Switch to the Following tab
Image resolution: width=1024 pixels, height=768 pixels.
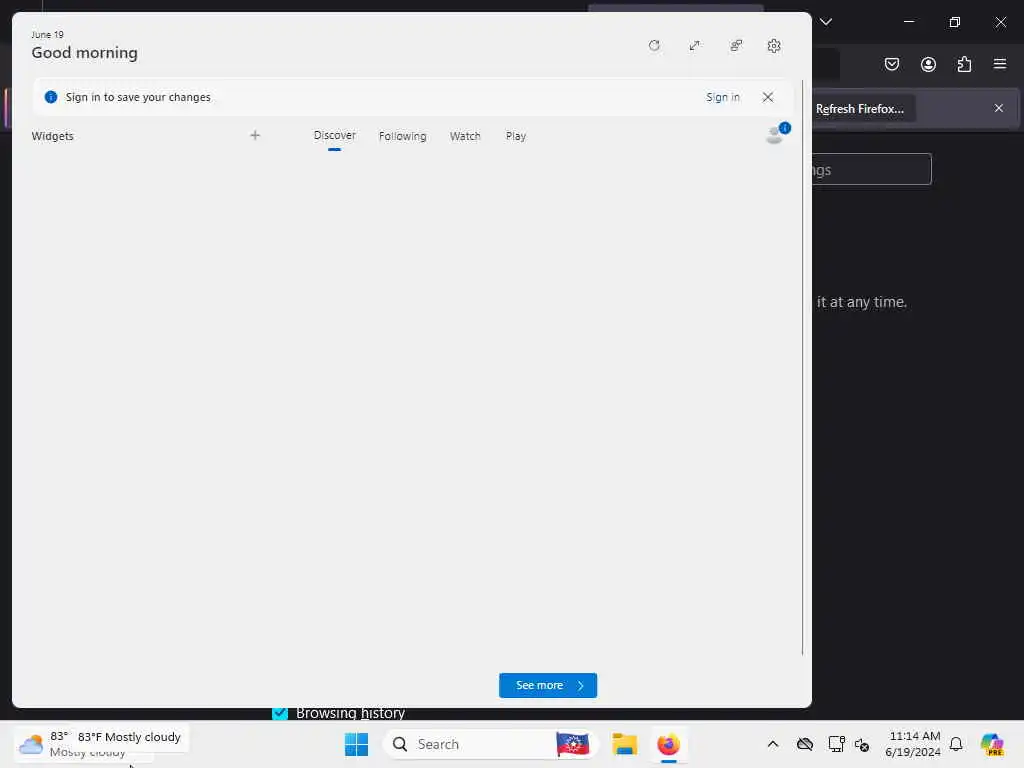point(402,136)
